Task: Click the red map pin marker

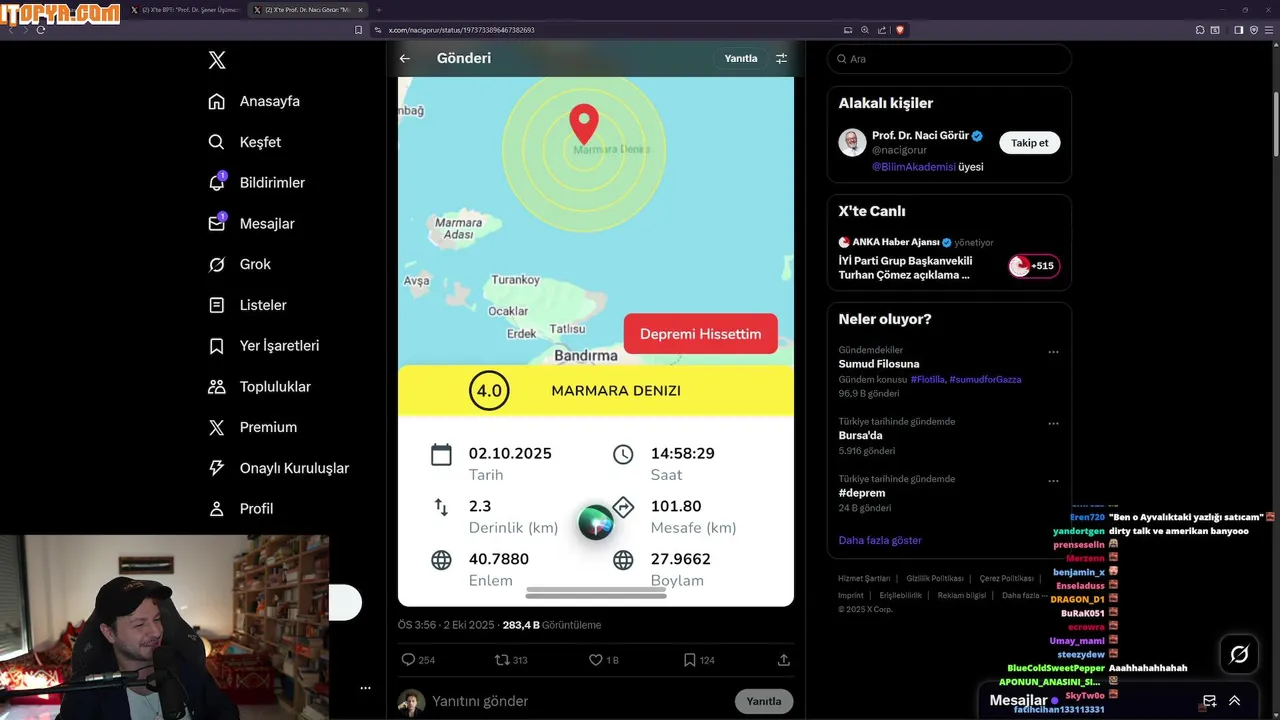Action: 584,124
